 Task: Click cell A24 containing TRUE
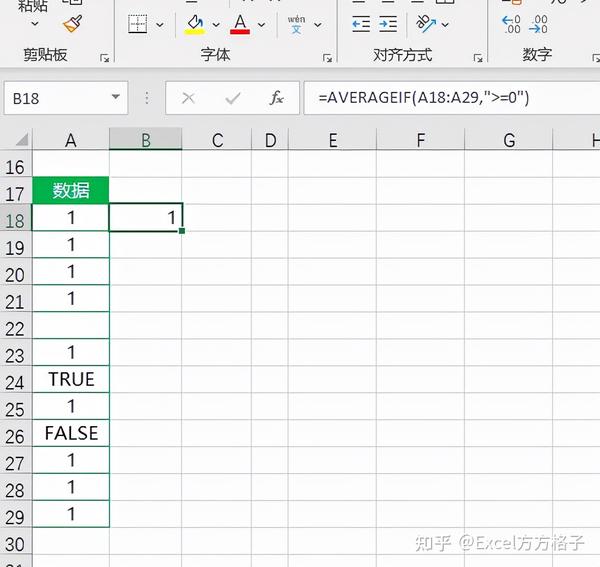tap(71, 379)
